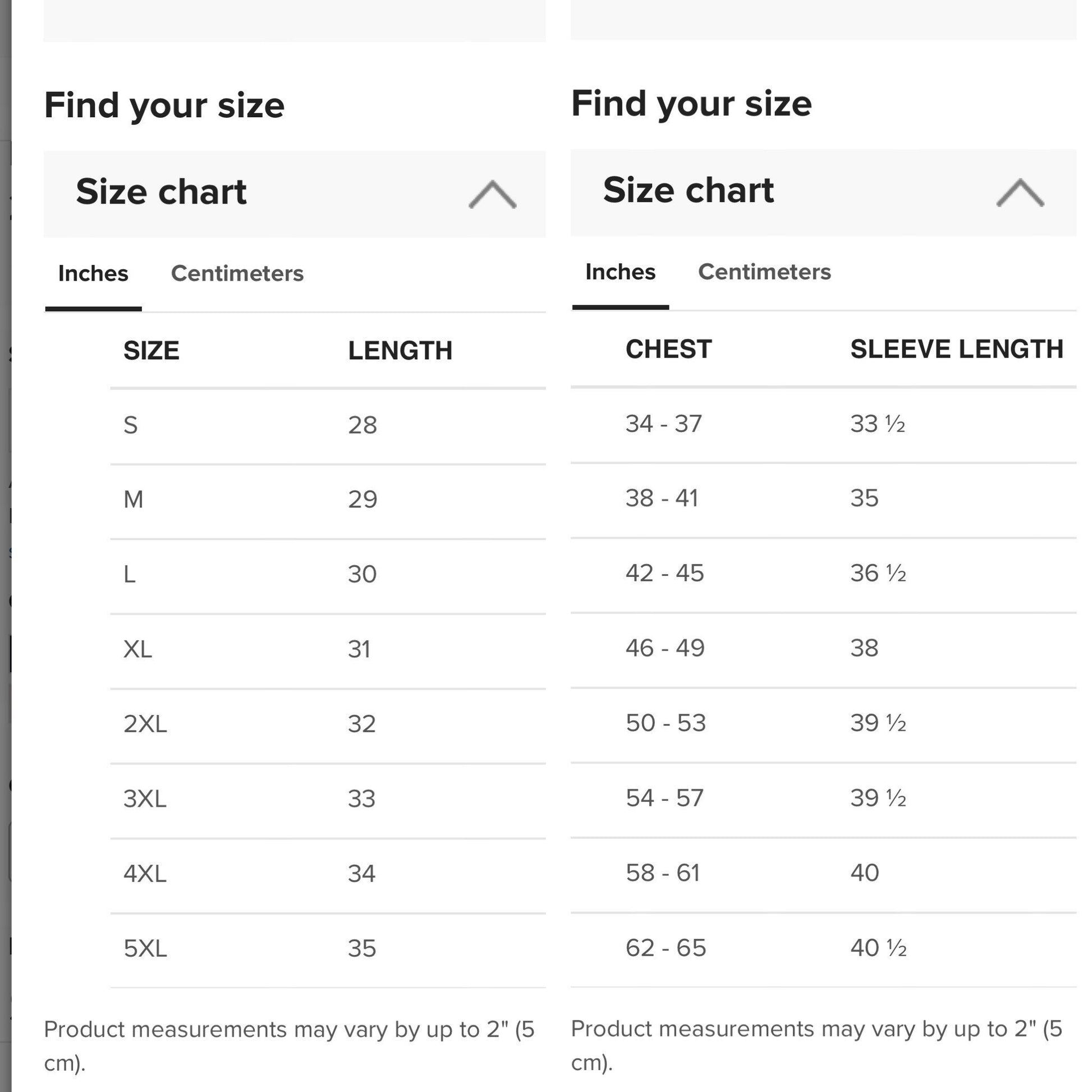Switch right chart to Centimeters
1092x1092 pixels.
[x=764, y=272]
